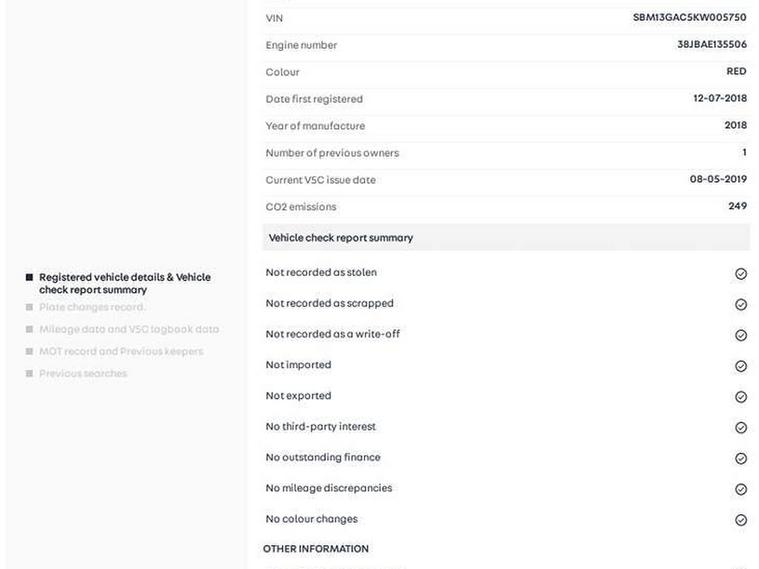Image resolution: width=759 pixels, height=569 pixels.
Task: Click the No mileage discrepancies check icon
Action: click(741, 490)
